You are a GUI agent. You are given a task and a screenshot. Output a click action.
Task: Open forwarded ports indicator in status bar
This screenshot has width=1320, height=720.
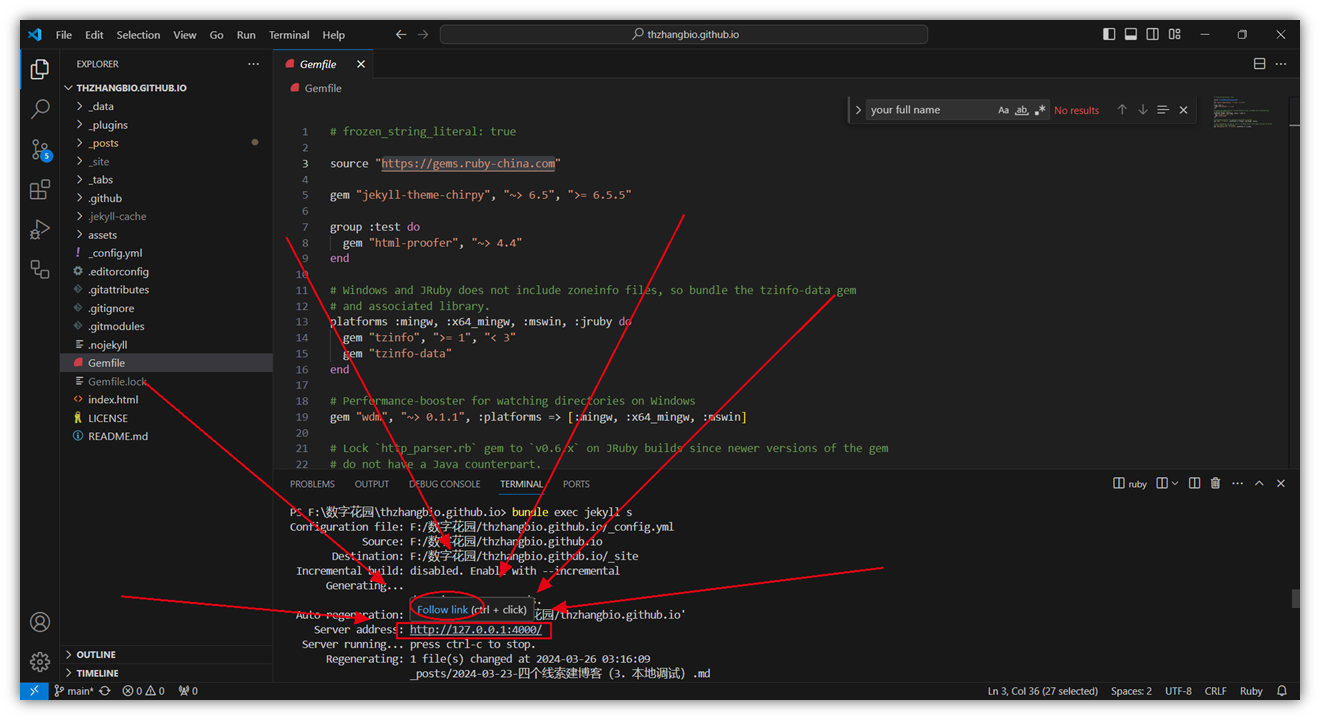coord(187,691)
